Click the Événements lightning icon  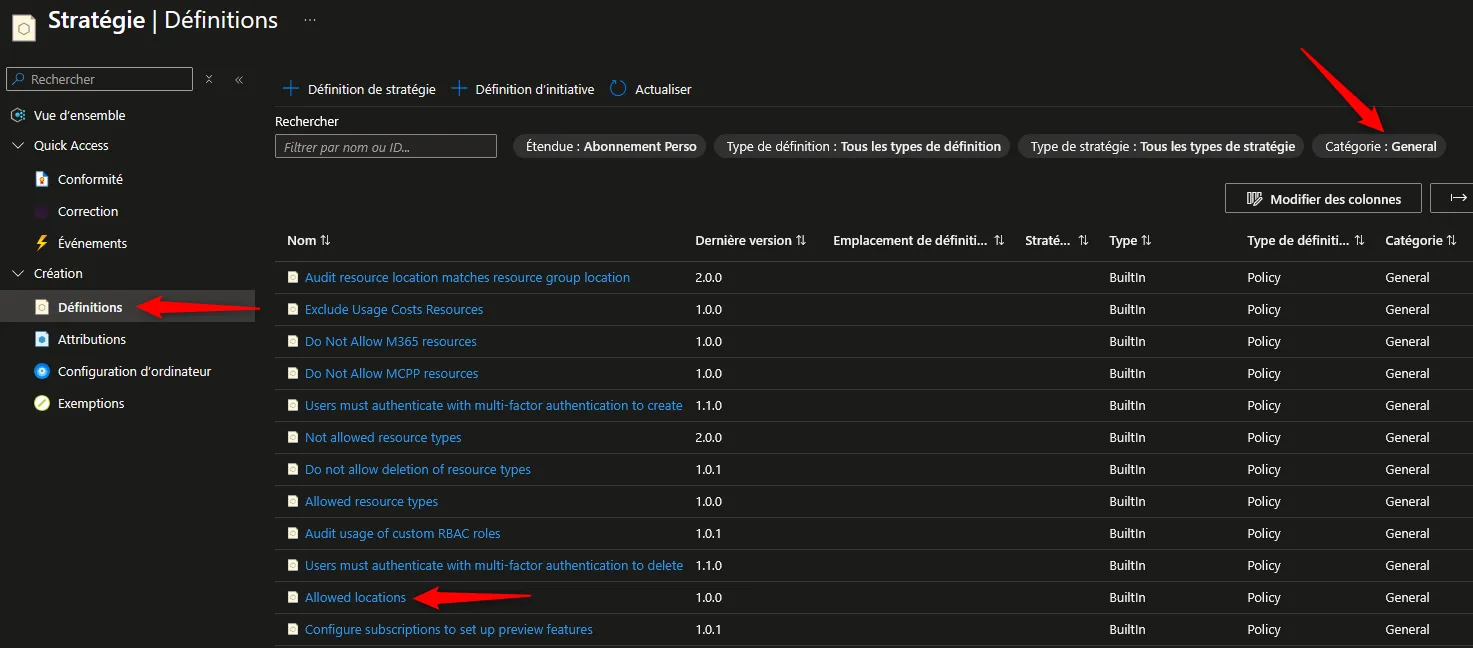[42, 243]
